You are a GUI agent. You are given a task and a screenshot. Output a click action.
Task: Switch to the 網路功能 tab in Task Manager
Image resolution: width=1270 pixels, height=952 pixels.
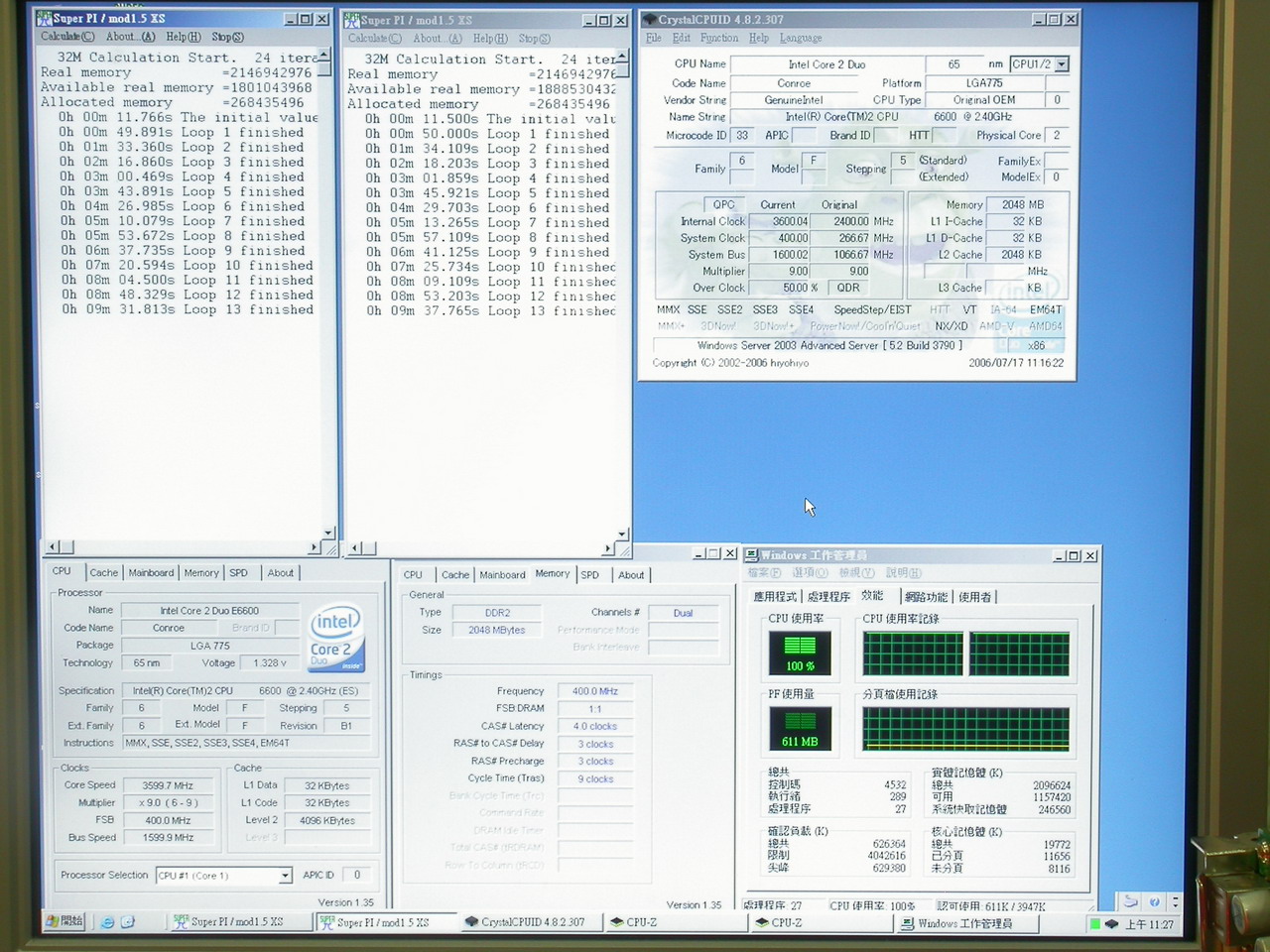click(926, 597)
